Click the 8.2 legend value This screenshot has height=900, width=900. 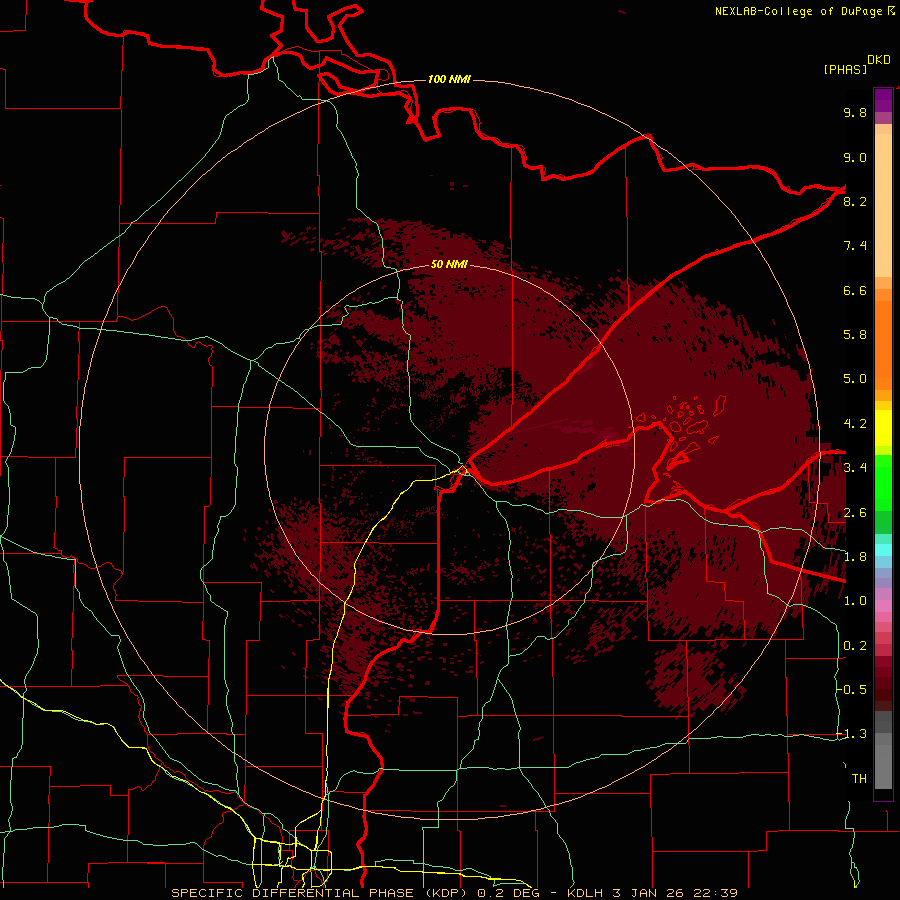[x=855, y=201]
